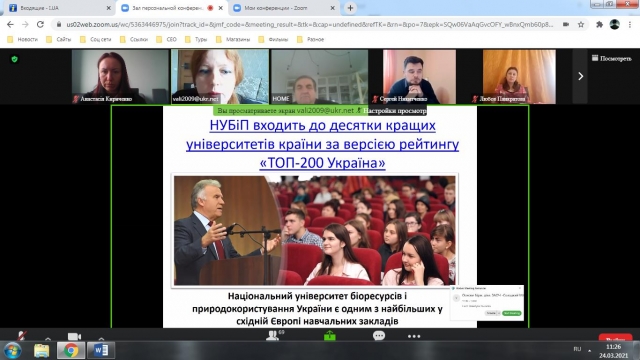Screen dimensions: 640x360
Task: Open the Zoom chat bubble icon
Action: (379, 336)
